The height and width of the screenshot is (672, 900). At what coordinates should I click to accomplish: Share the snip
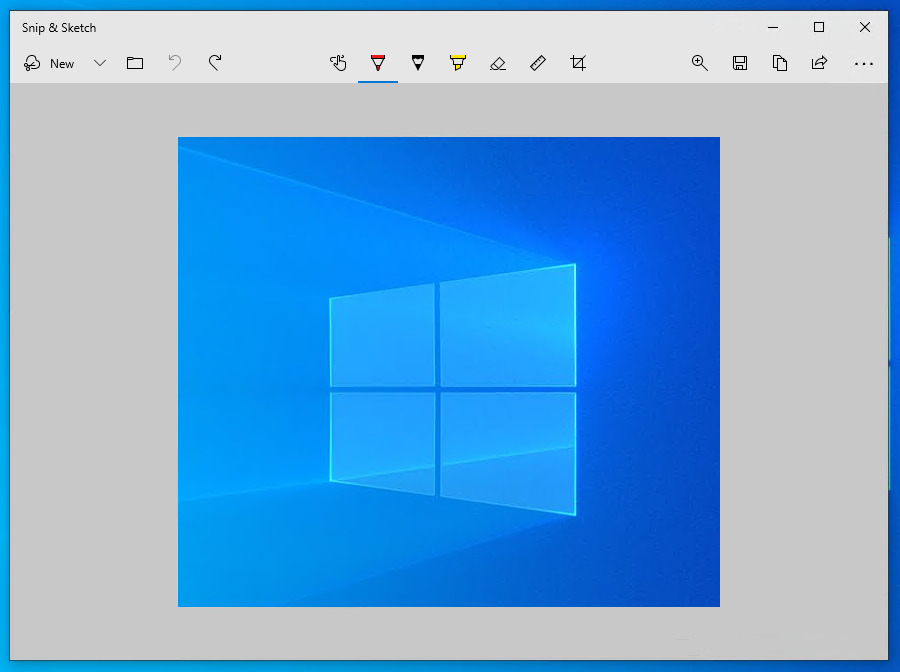(x=820, y=63)
